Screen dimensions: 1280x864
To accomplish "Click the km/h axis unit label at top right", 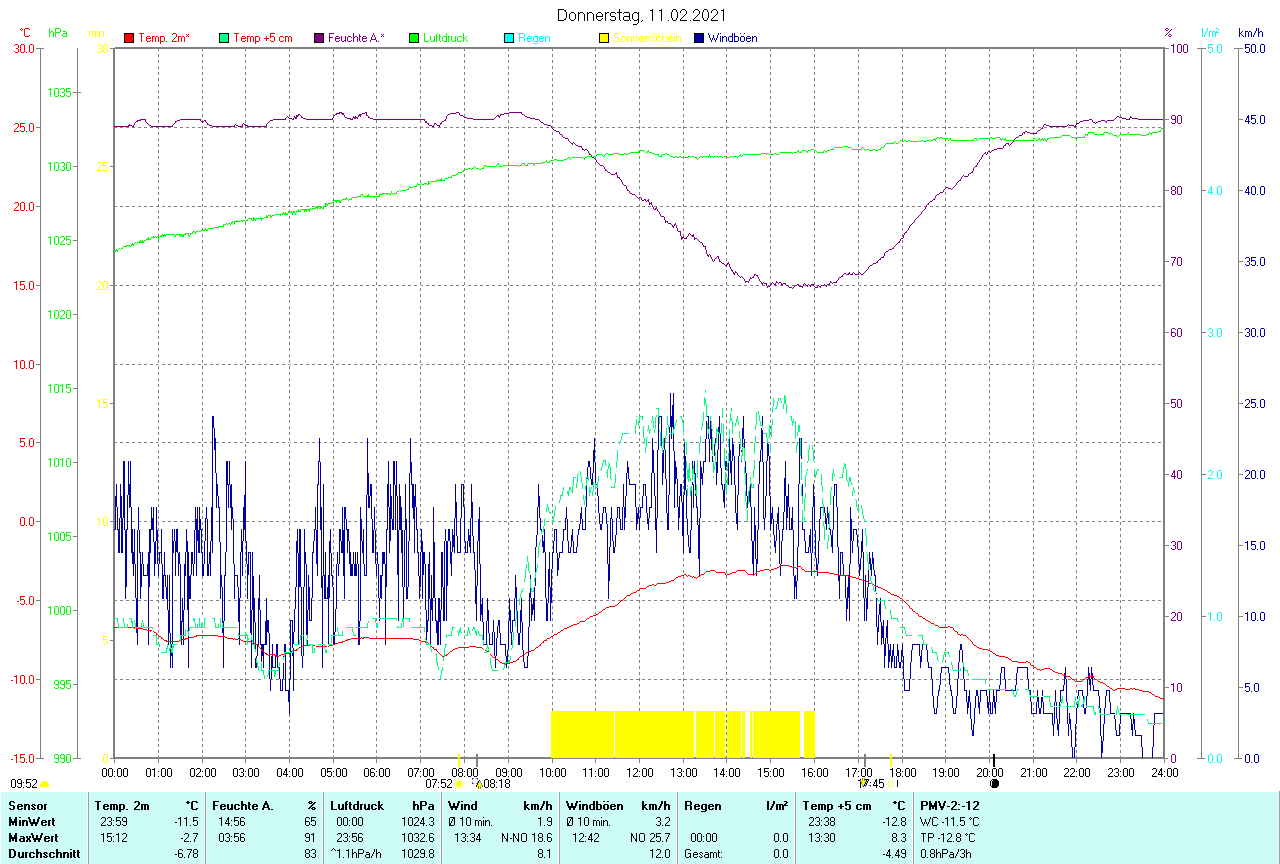I will click(1251, 33).
